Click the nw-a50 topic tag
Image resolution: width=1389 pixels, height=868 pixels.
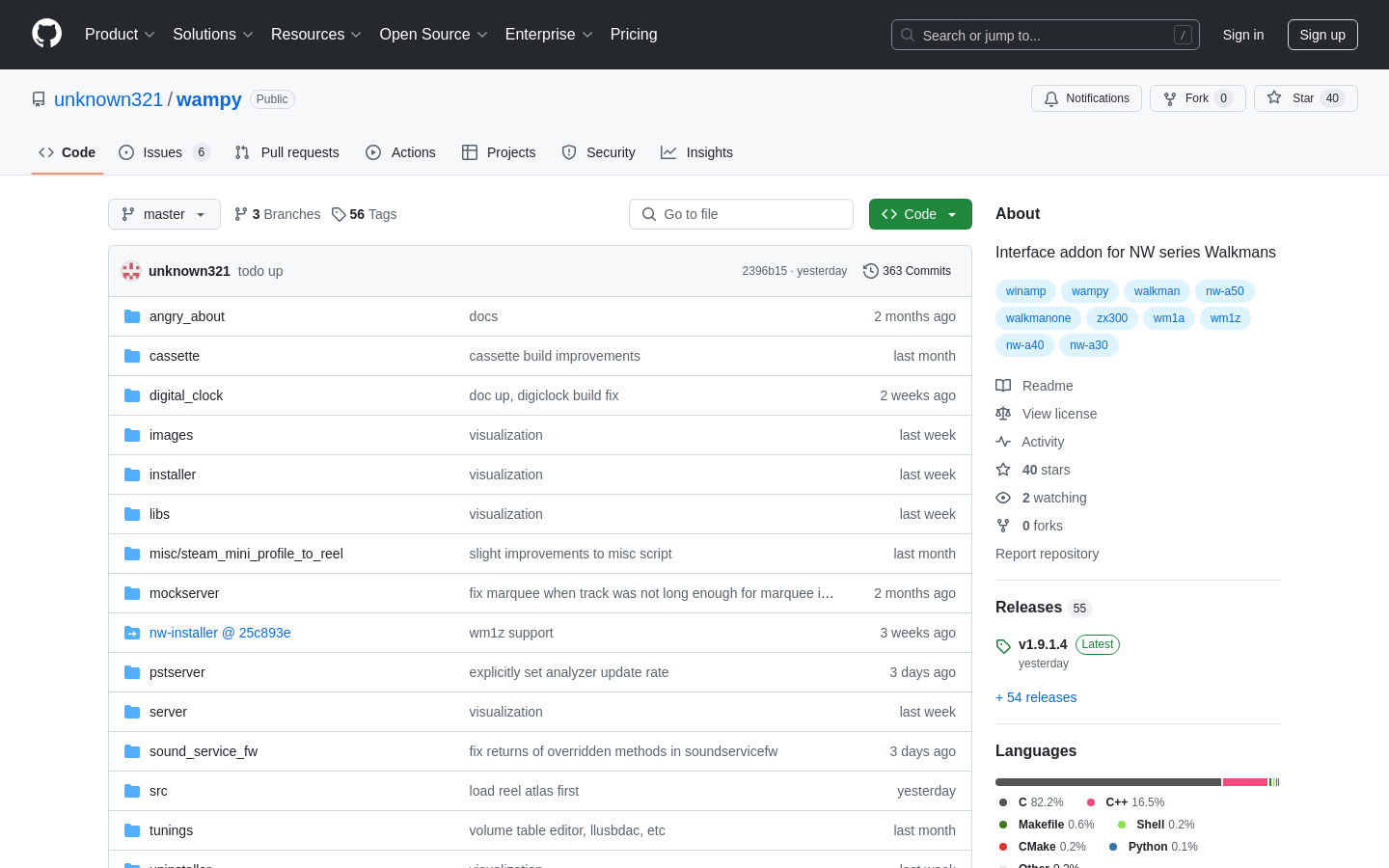point(1224,291)
